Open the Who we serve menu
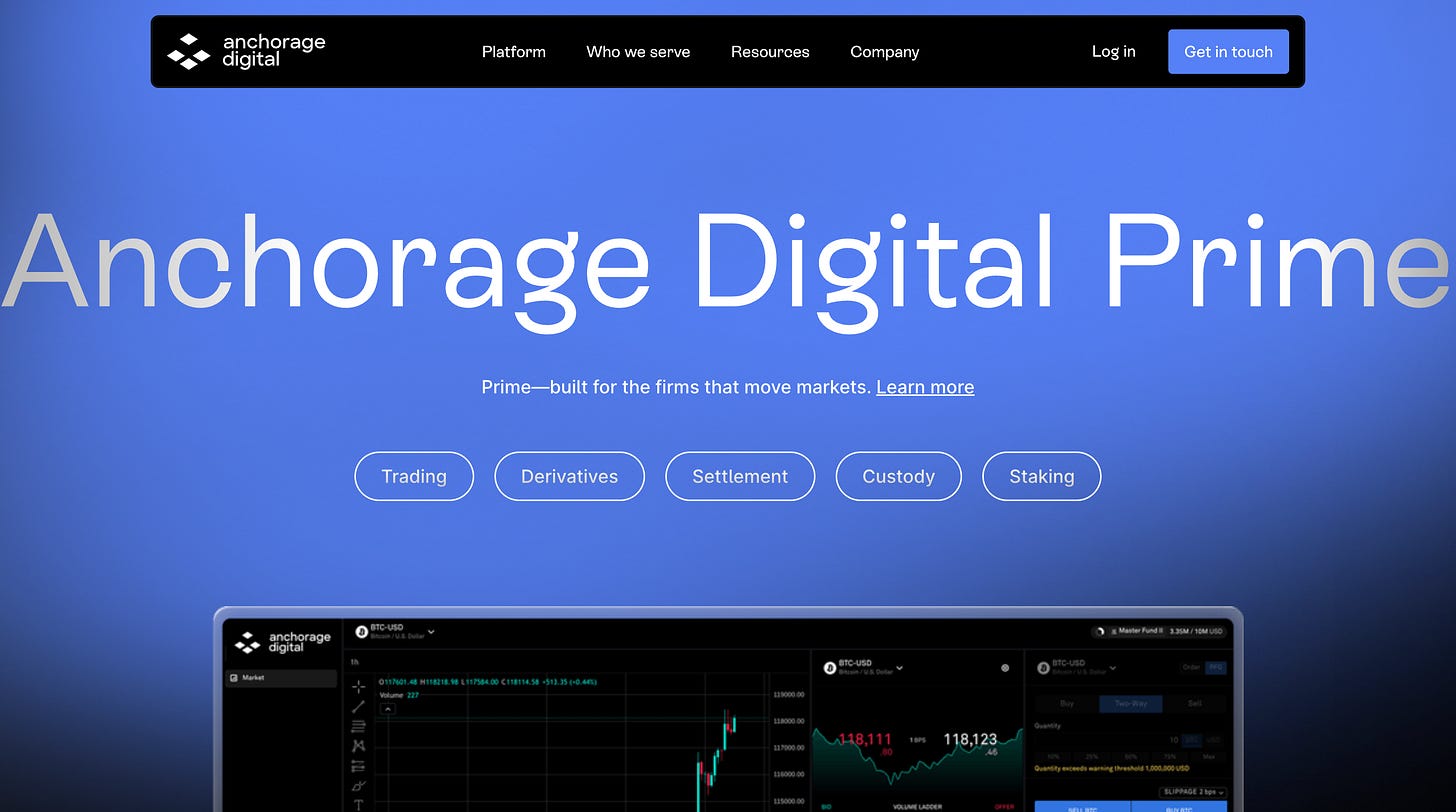1456x812 pixels. click(x=638, y=51)
